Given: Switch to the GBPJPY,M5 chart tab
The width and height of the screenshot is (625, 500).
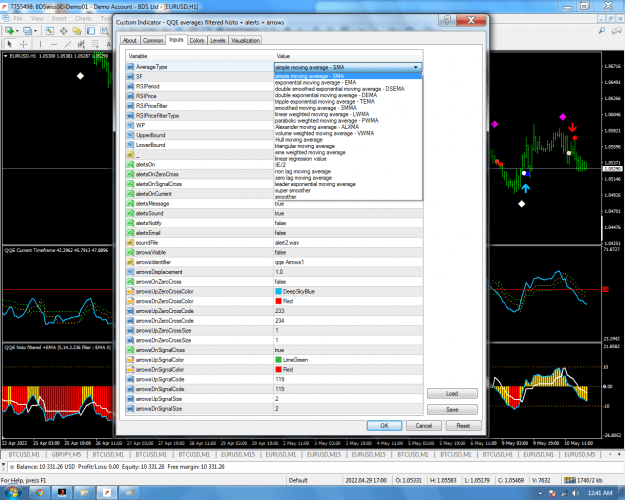Looking at the screenshot, I should coord(66,454).
